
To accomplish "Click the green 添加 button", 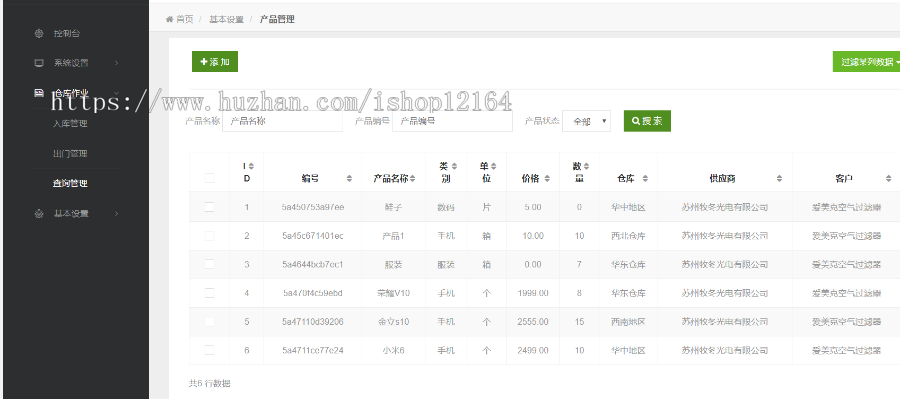I will point(215,61).
